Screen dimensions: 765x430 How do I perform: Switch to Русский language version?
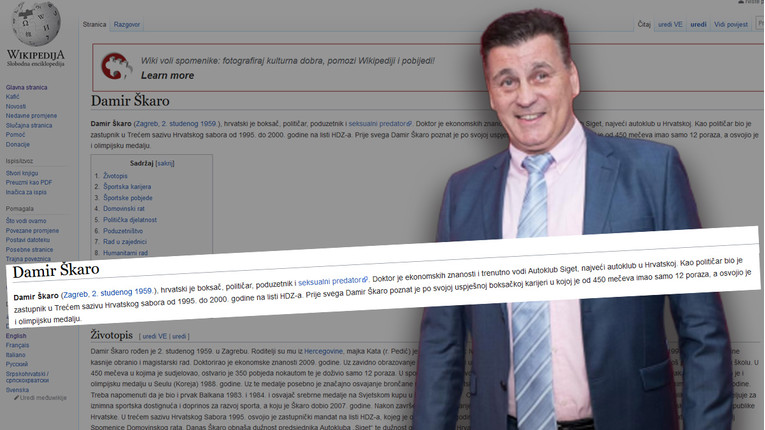pos(17,364)
